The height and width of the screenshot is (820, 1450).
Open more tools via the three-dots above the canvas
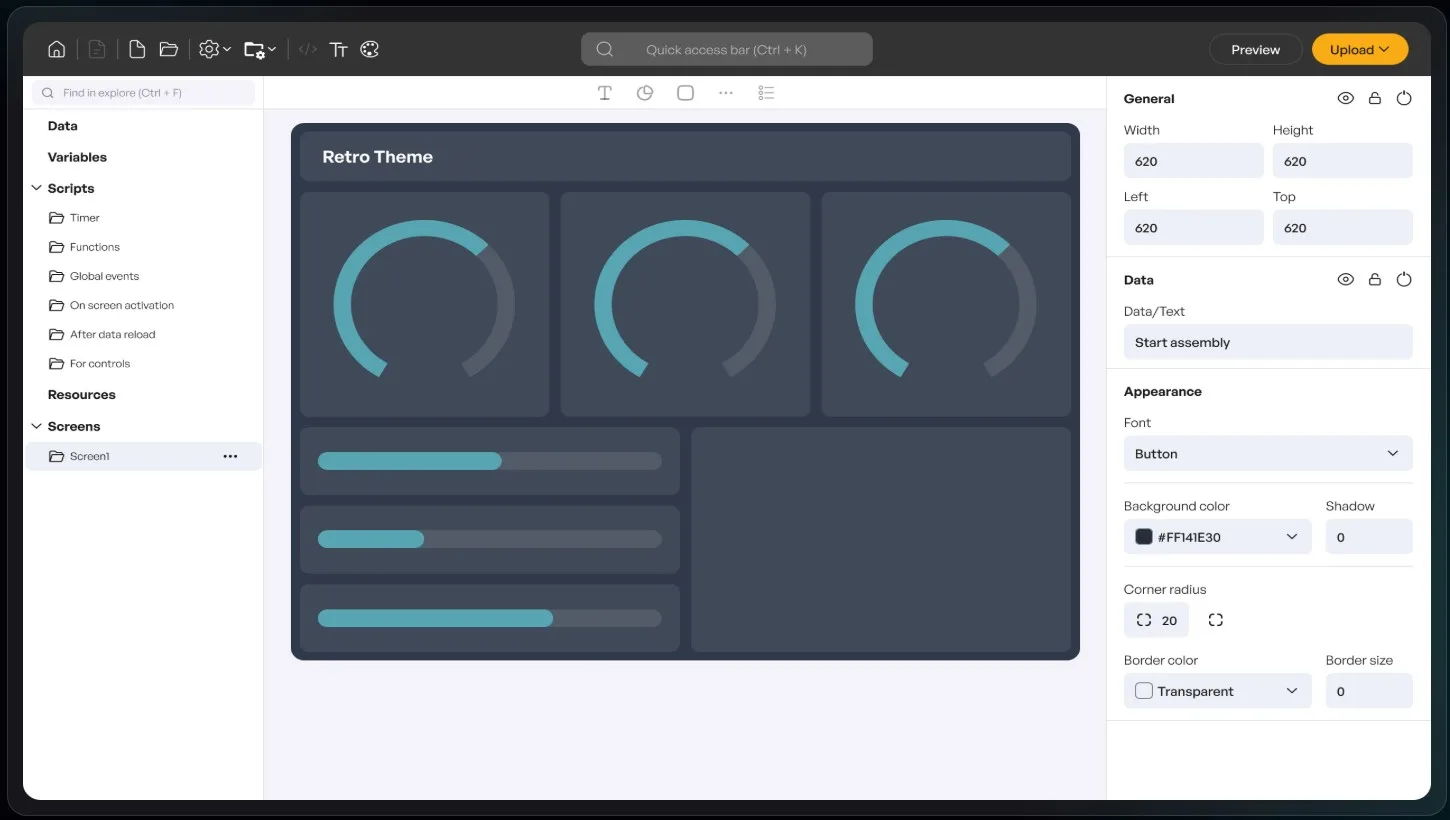coord(726,93)
